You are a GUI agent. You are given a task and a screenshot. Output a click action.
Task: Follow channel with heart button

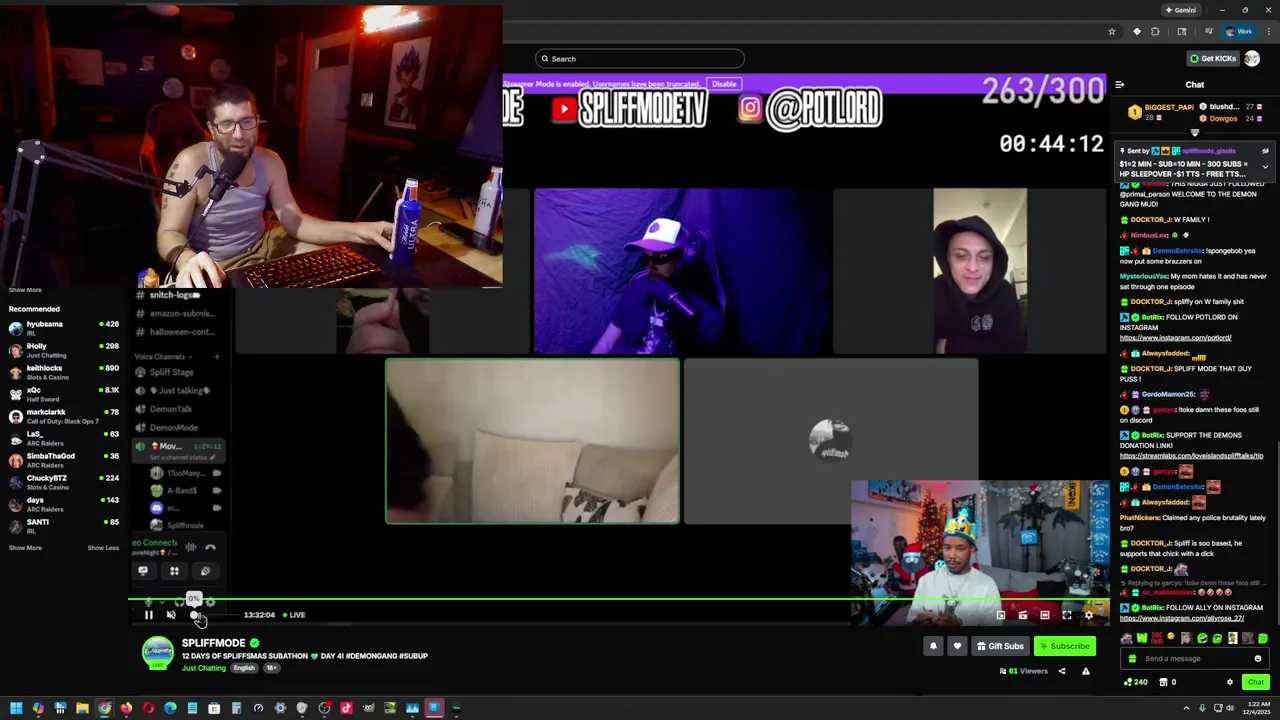point(957,646)
